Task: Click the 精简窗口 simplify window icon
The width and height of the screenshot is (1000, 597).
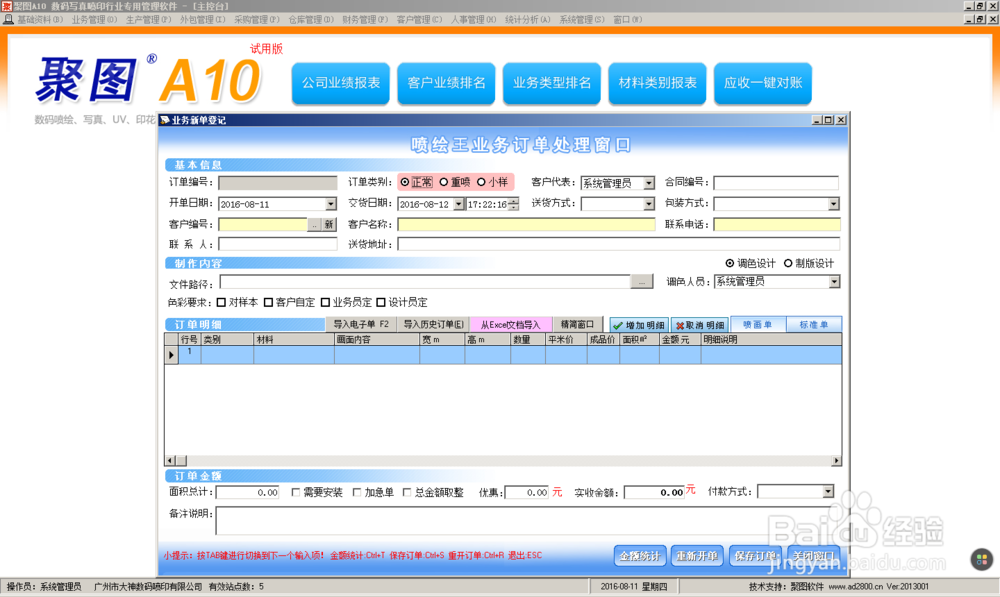Action: pyautogui.click(x=576, y=324)
